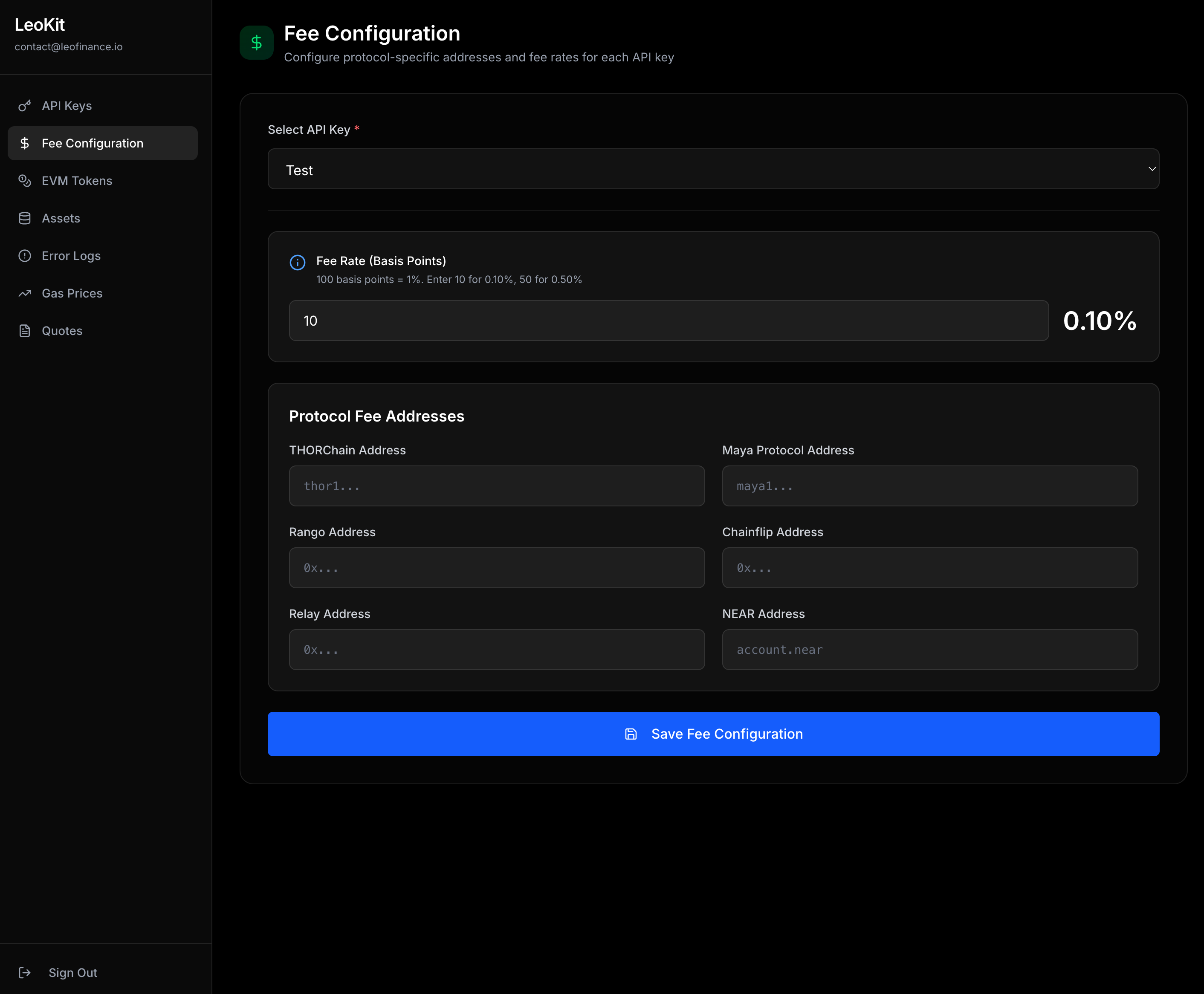
Task: Click the Sign Out link
Action: (73, 972)
